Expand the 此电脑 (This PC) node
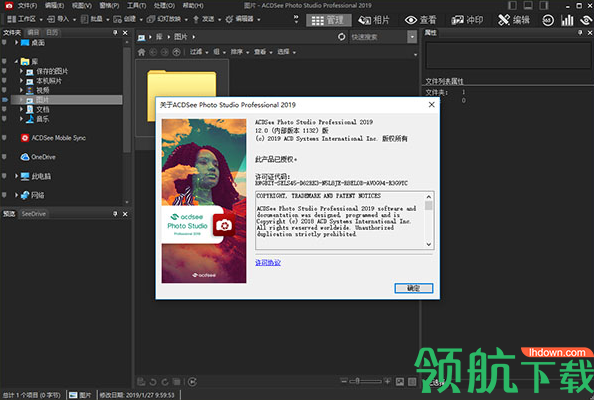This screenshot has height=400, width=594. pyautogui.click(x=16, y=176)
